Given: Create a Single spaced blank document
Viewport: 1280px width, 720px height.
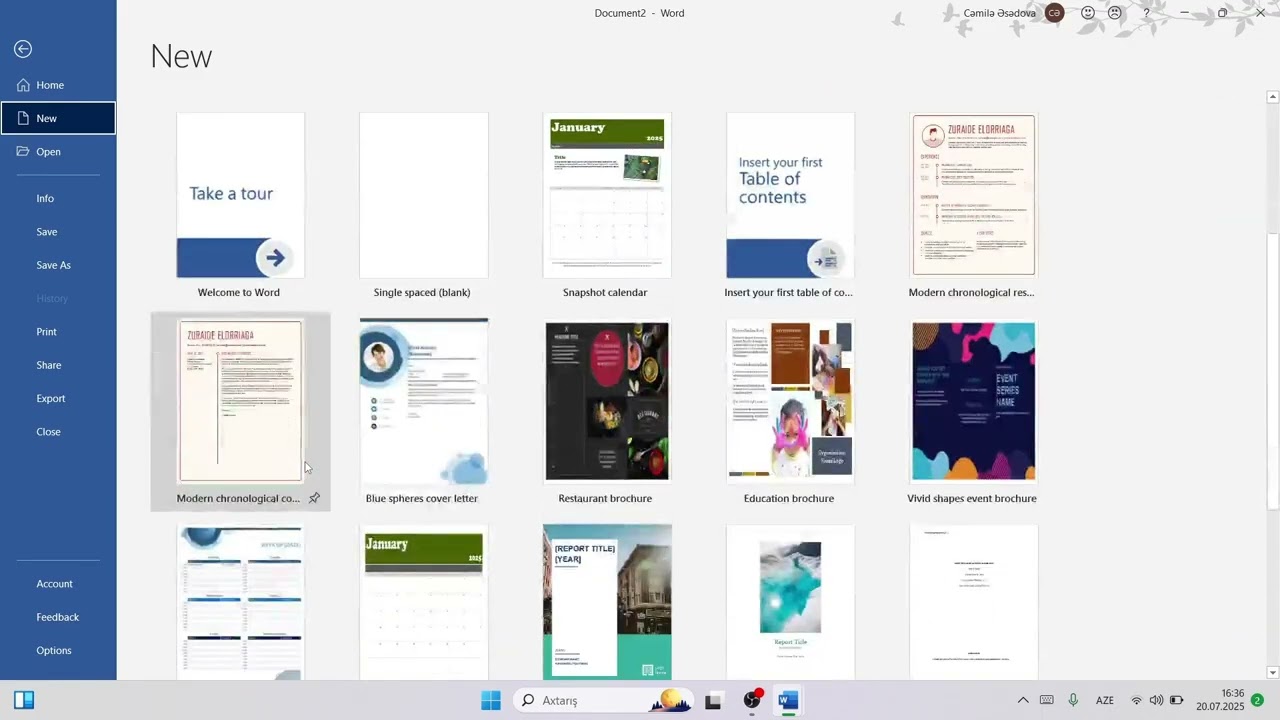Looking at the screenshot, I should (x=424, y=195).
